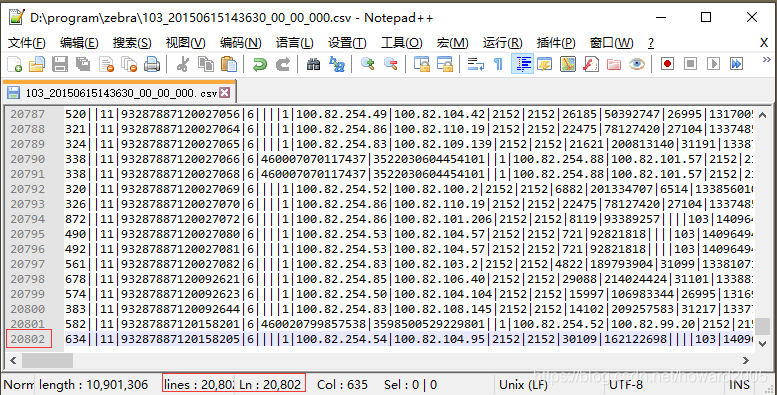Toggle synchronized horizontal scrolling icon
Screen dimensions: 777x395
[444, 64]
